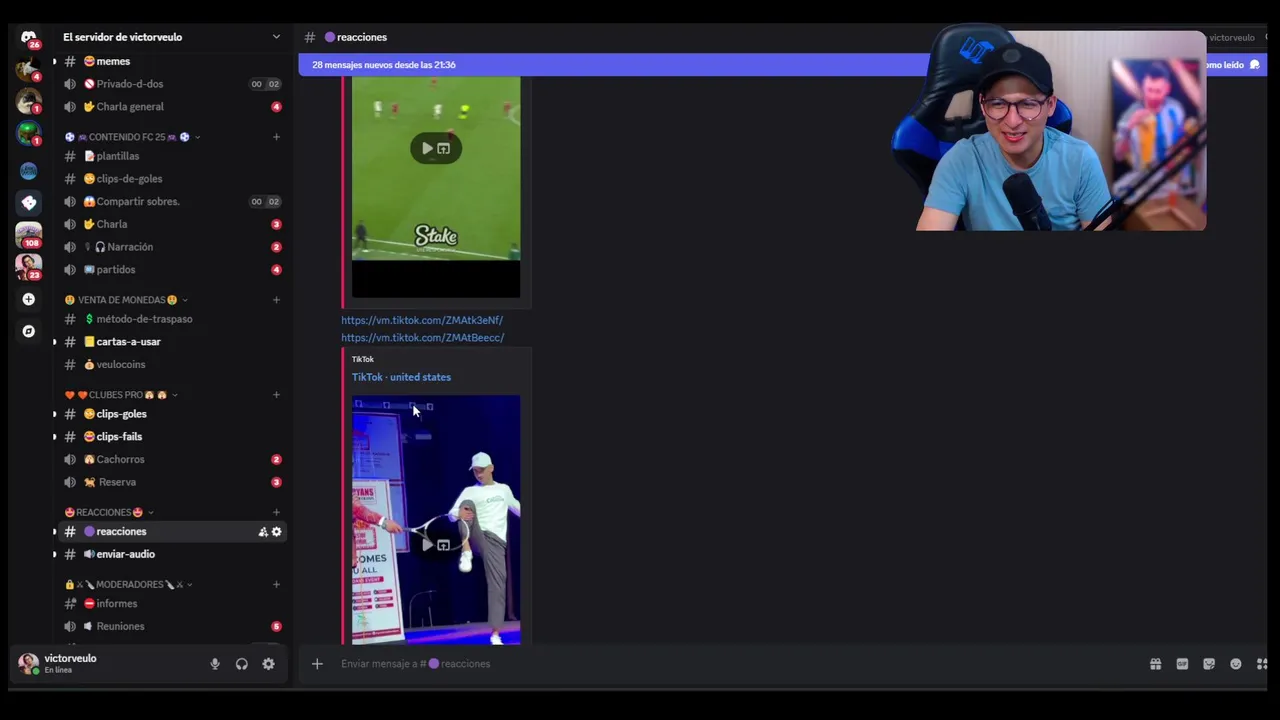Open the informes channel
The image size is (1280, 720).
click(172, 604)
